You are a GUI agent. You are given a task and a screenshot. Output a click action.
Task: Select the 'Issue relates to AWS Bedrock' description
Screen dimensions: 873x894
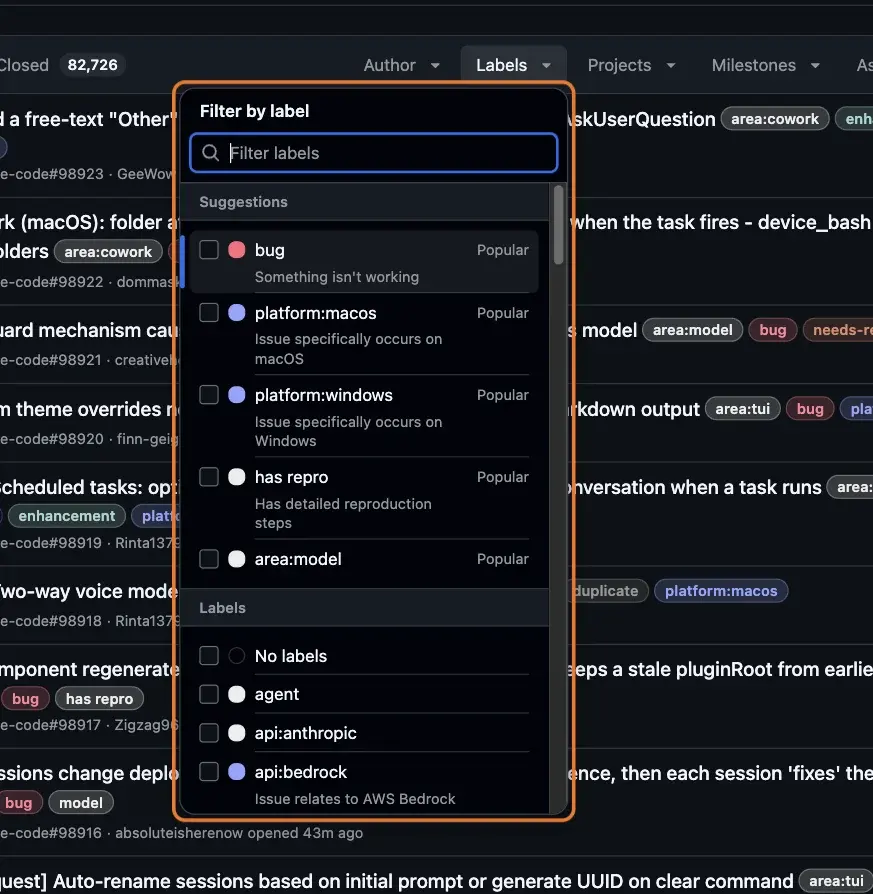[355, 799]
